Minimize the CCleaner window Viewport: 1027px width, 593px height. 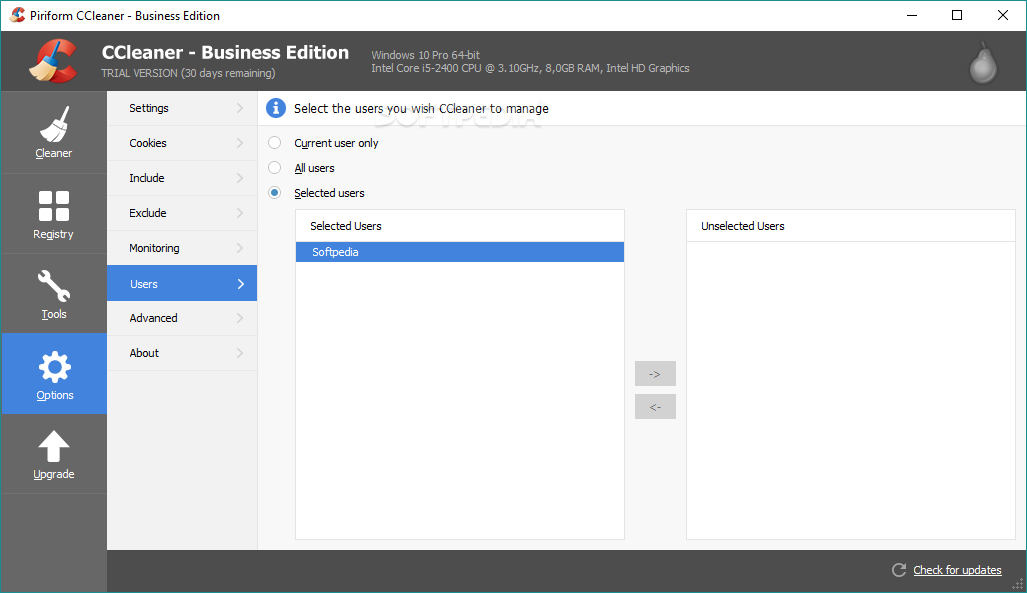(x=912, y=15)
